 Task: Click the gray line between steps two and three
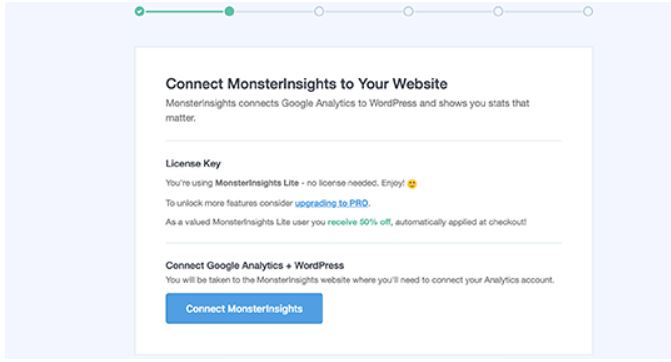[274, 12]
